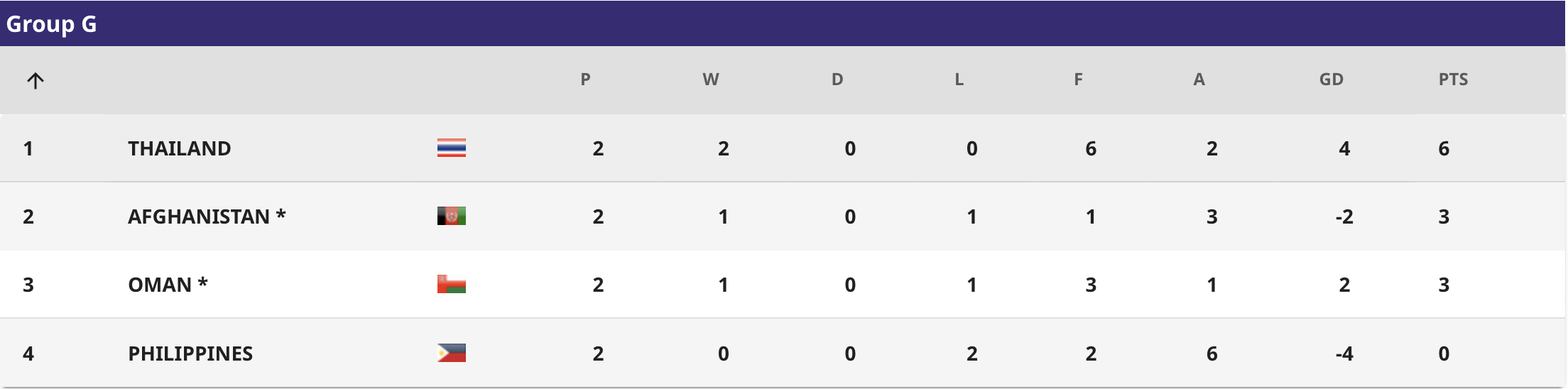This screenshot has width=1568, height=389.
Task: Click the Thailand flag icon
Action: point(452,148)
